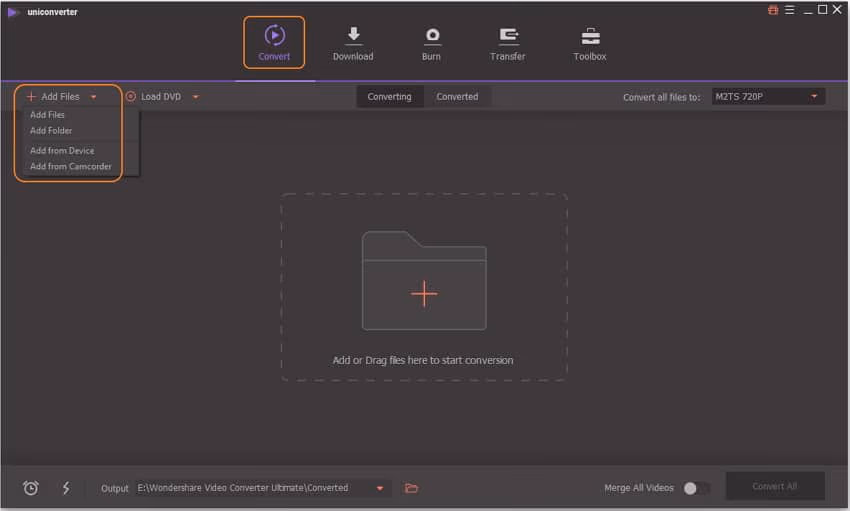Click the Convert icon in top bar
Image resolution: width=850 pixels, height=511 pixels.
(274, 36)
